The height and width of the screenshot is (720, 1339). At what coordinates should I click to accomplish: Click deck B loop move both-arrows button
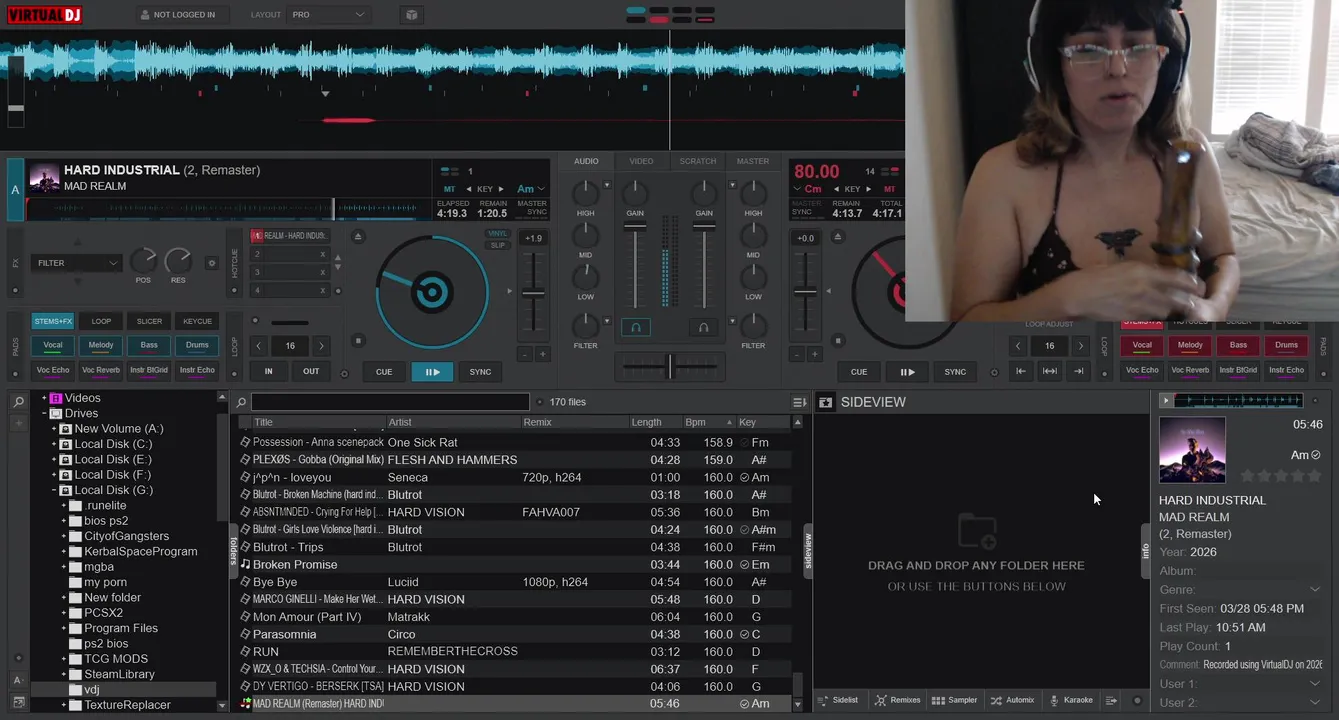[1049, 371]
